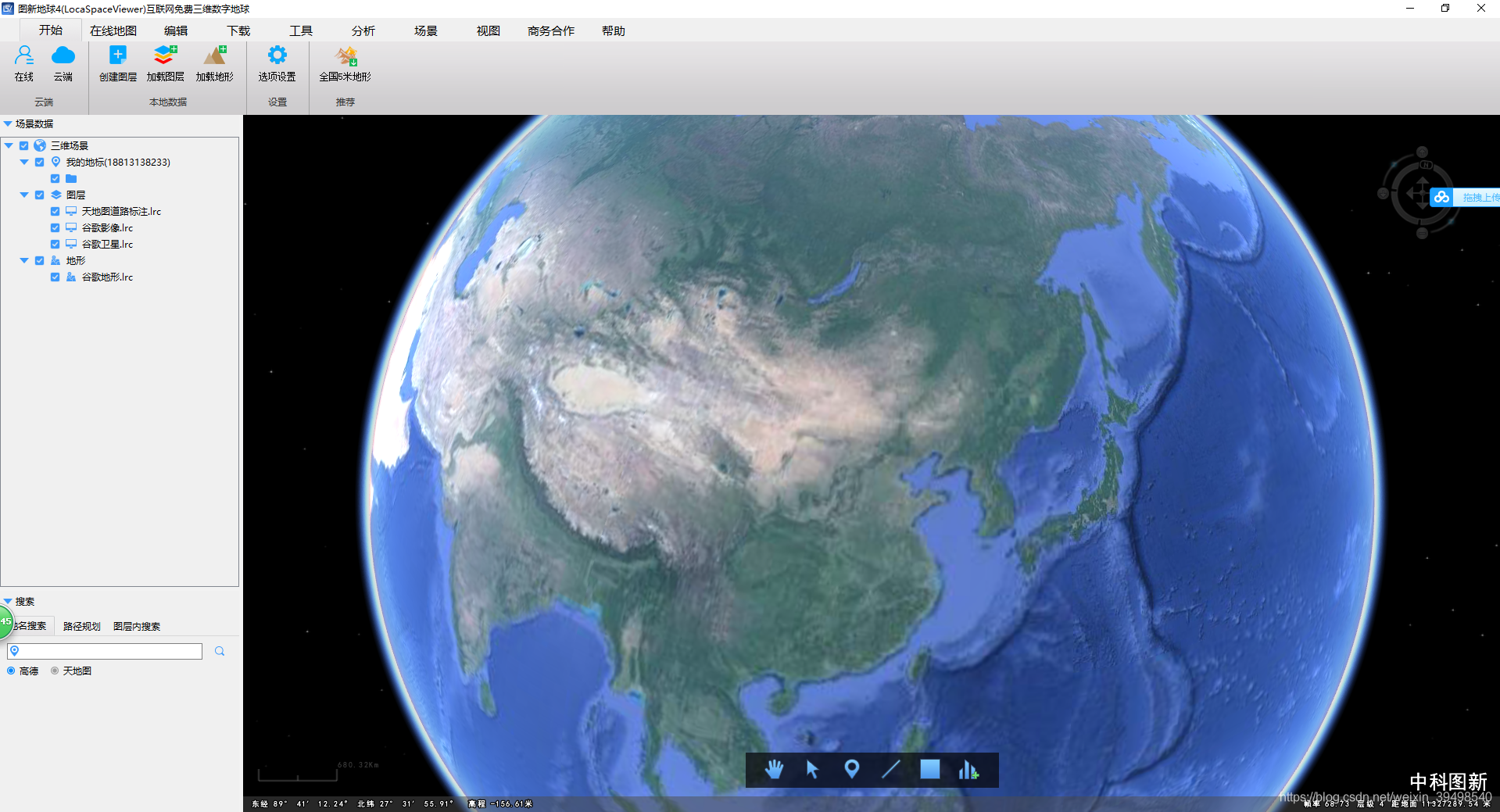The height and width of the screenshot is (812, 1500).
Task: Open the 在线地图 ribbon tab
Action: coord(113,30)
